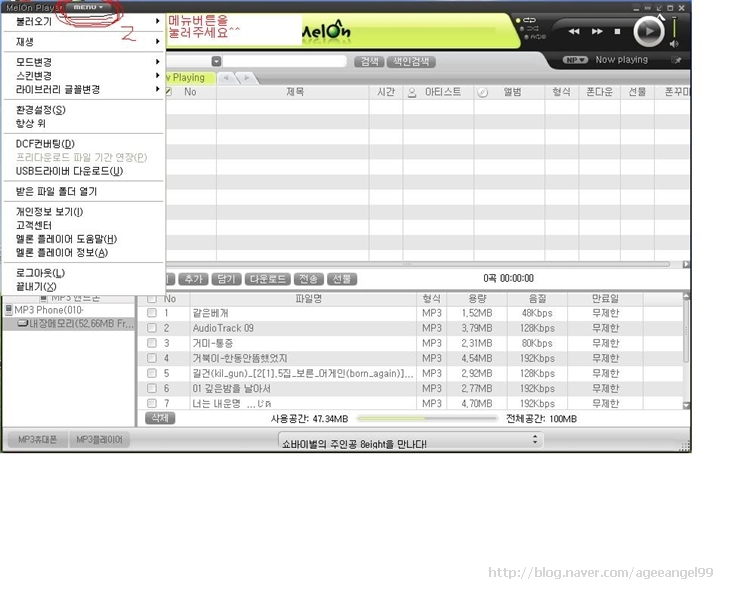Click the 다운로드 button
Image resolution: width=740 pixels, height=598 pixels.
point(268,279)
